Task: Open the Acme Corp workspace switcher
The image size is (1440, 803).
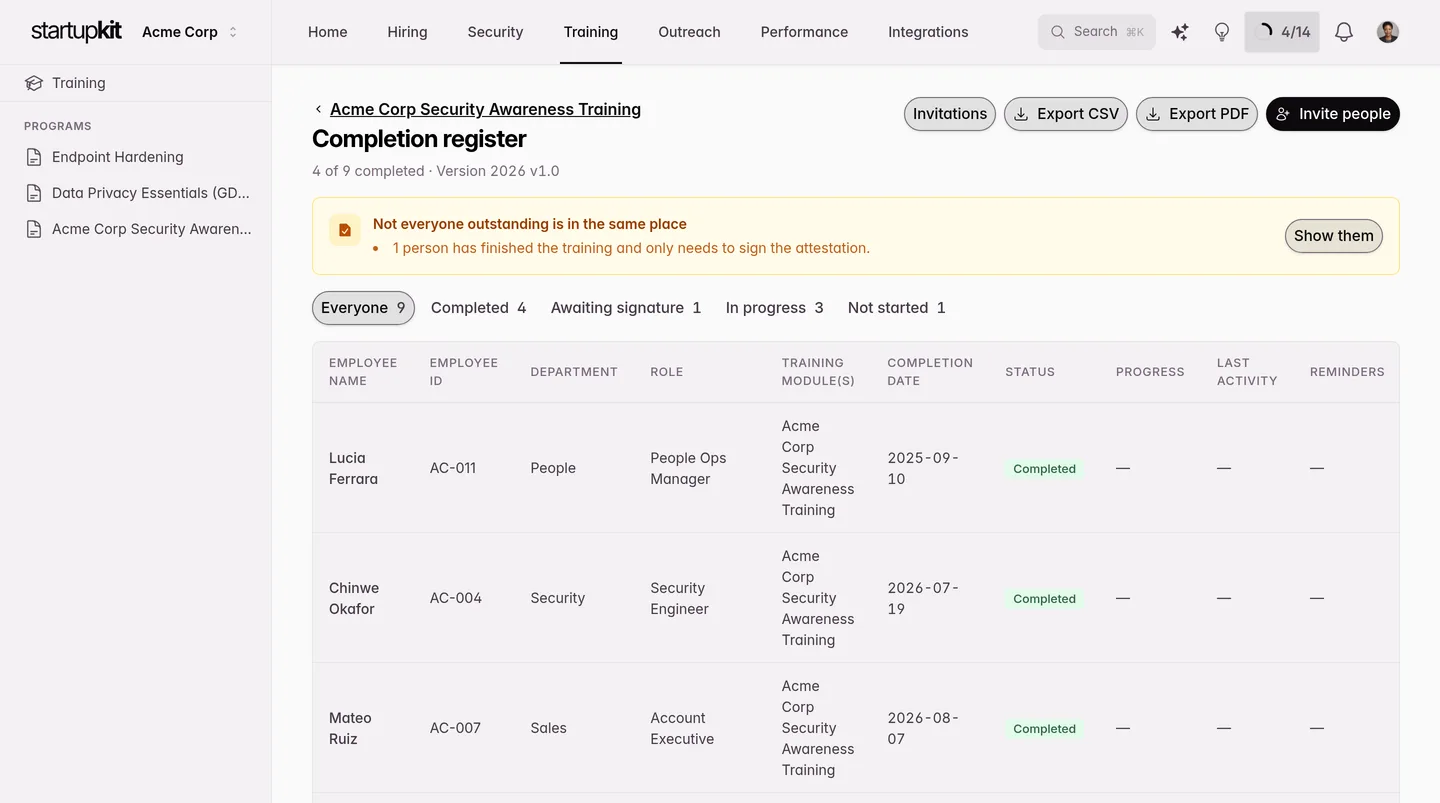Action: (190, 32)
